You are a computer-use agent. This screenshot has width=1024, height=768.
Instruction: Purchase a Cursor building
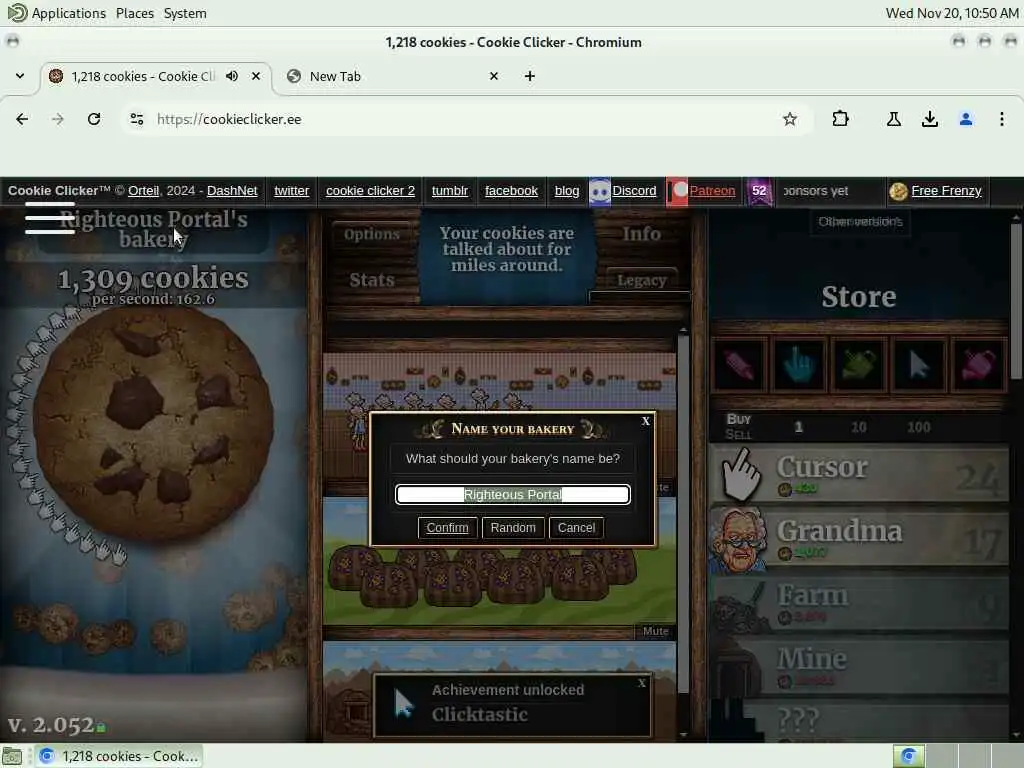point(859,473)
